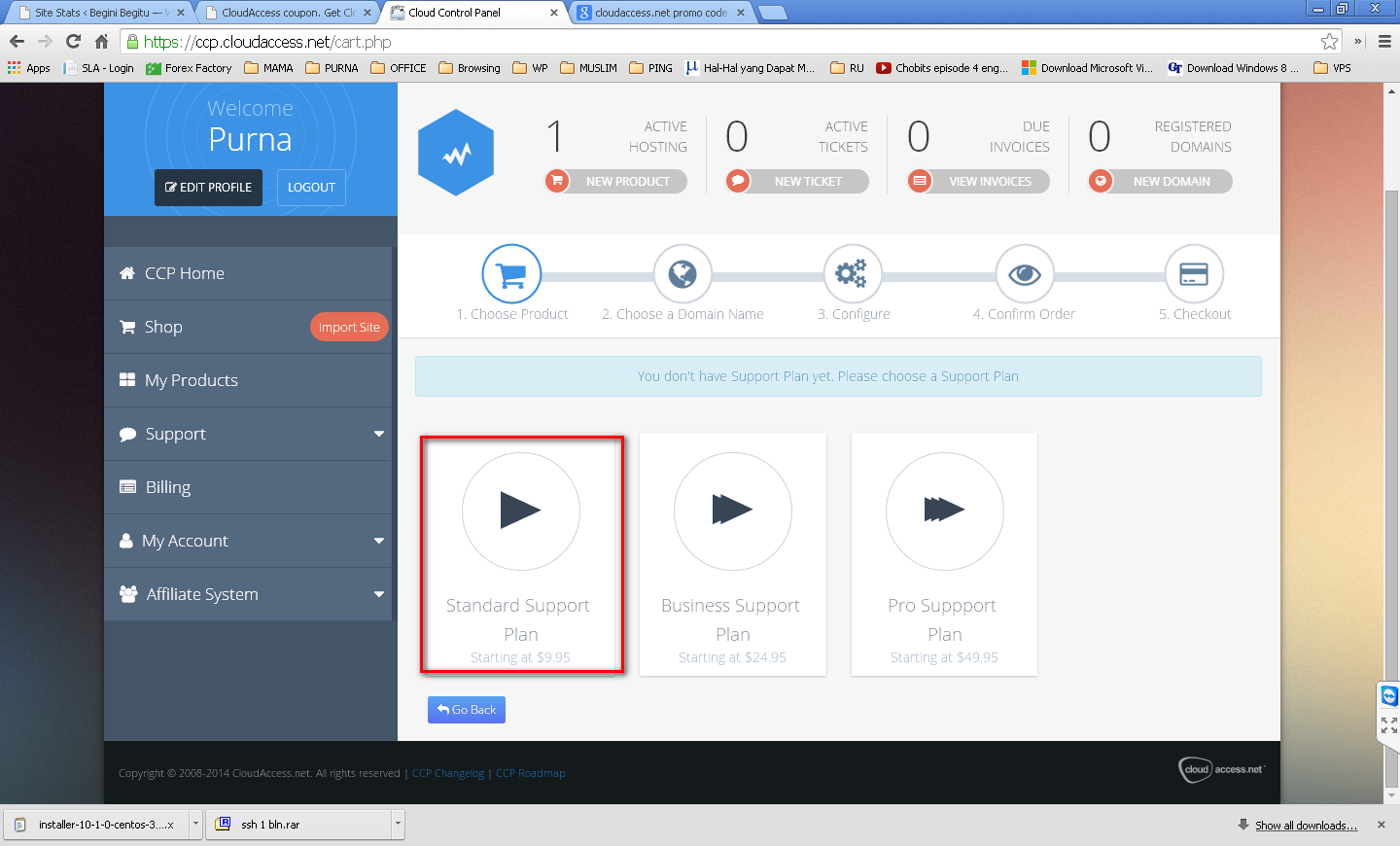Open installer download item dropdown arrow

(195, 824)
